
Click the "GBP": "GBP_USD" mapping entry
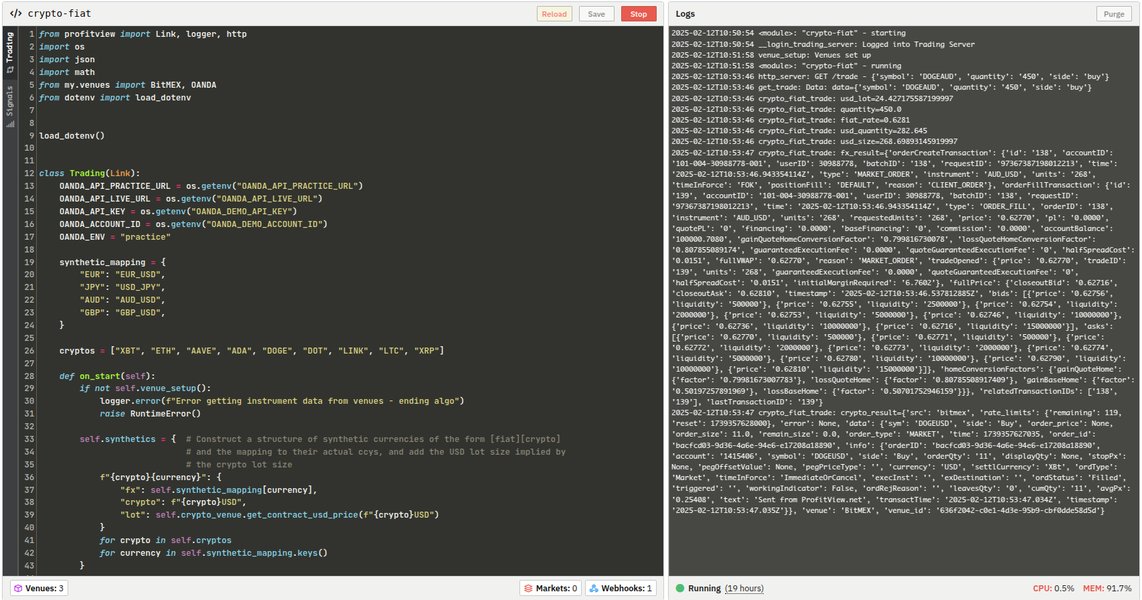tap(122, 312)
